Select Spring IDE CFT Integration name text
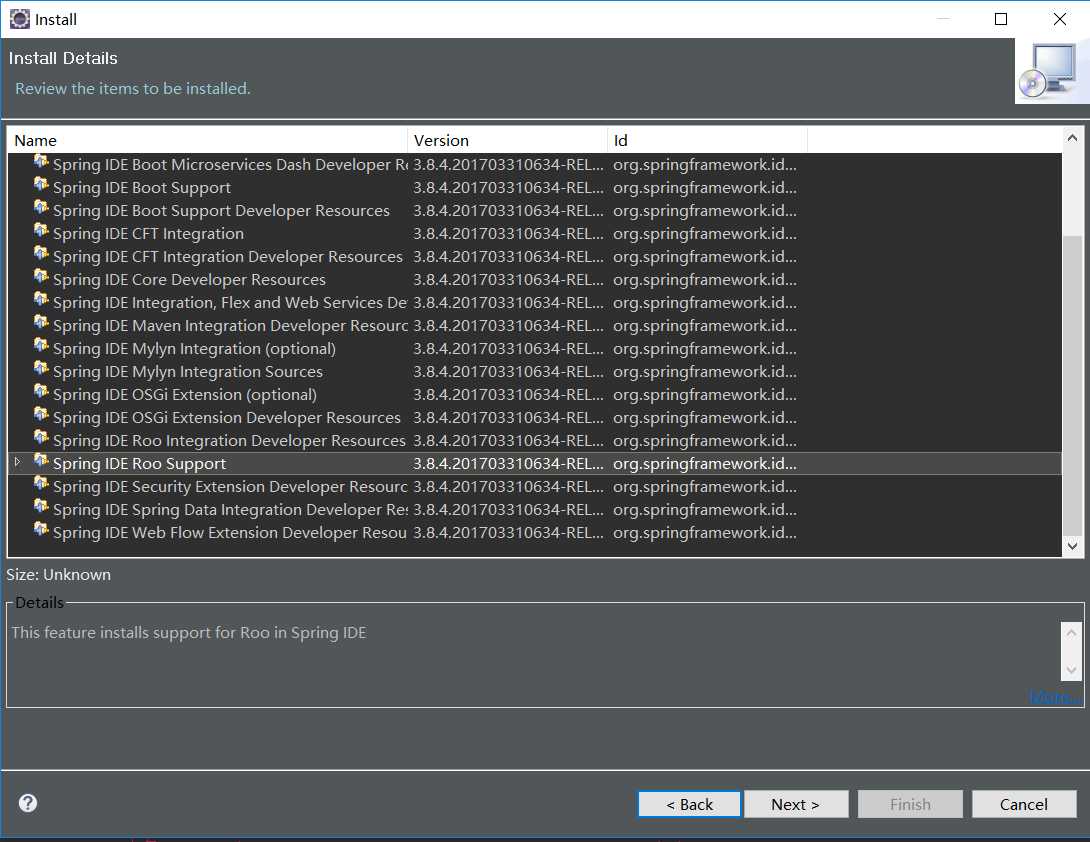Image resolution: width=1090 pixels, height=842 pixels. tap(148, 234)
